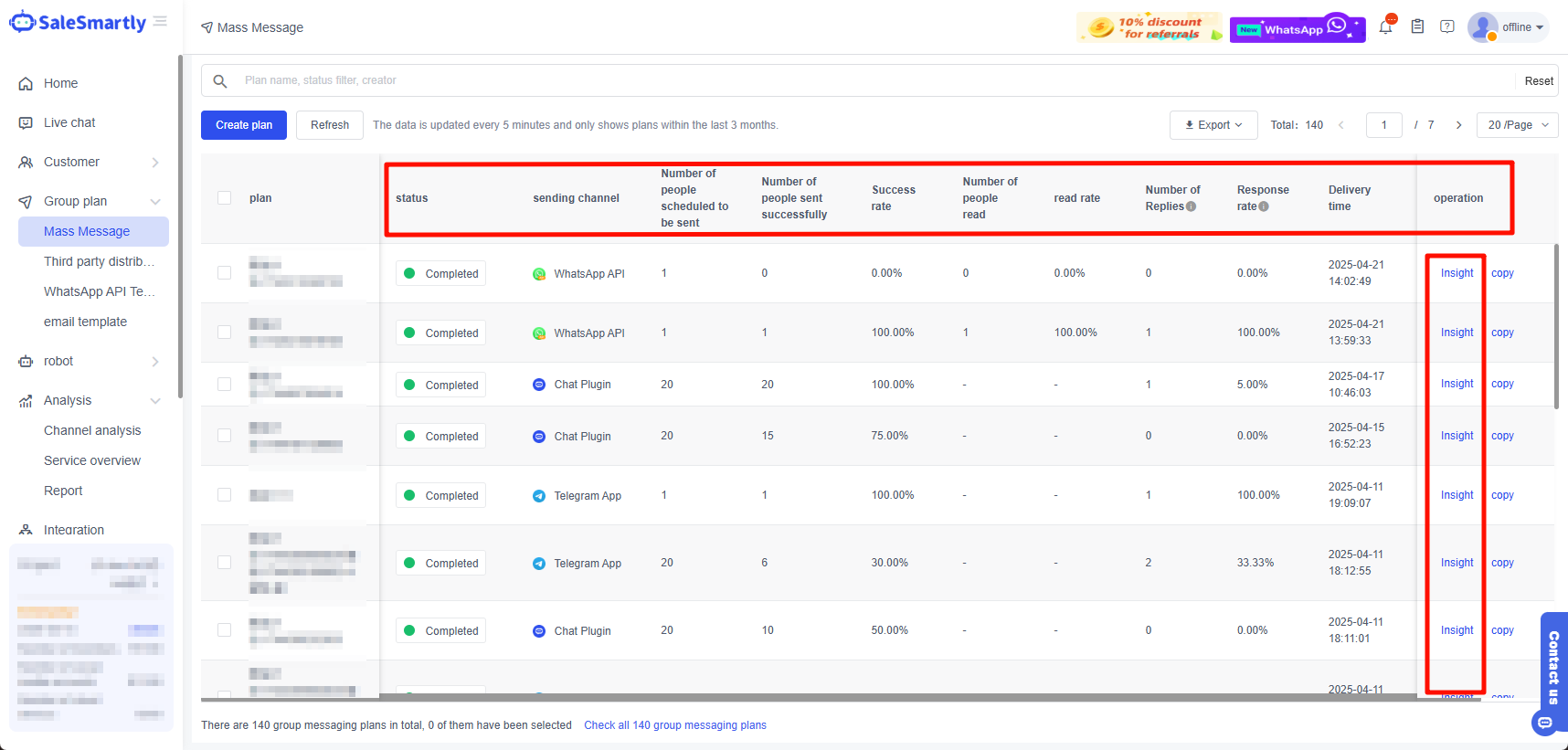Select the checkbox for the 2025-04-17 plan
This screenshot has height=750, width=1568.
click(x=225, y=385)
